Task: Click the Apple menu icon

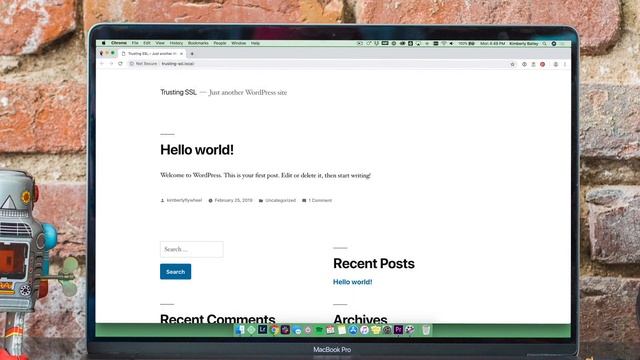Action: click(103, 43)
